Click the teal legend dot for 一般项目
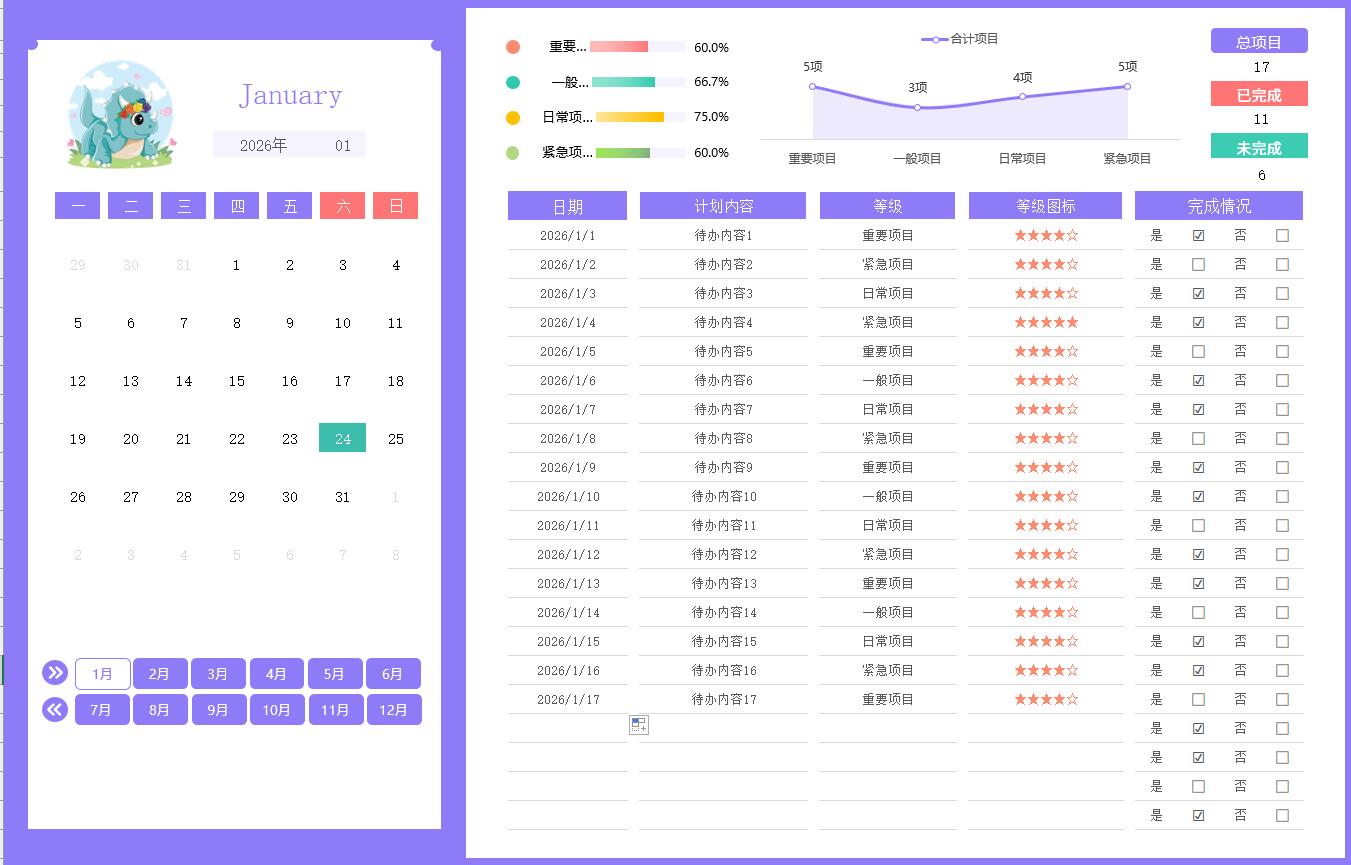 click(x=513, y=82)
